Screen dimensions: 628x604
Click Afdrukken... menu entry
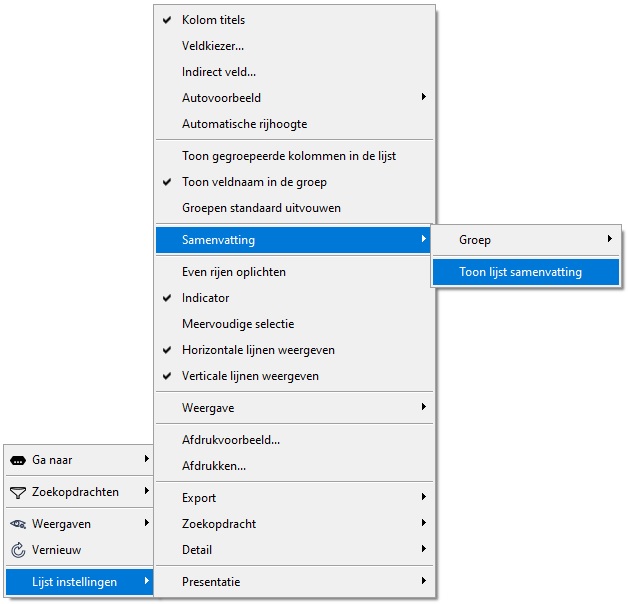[x=294, y=466]
